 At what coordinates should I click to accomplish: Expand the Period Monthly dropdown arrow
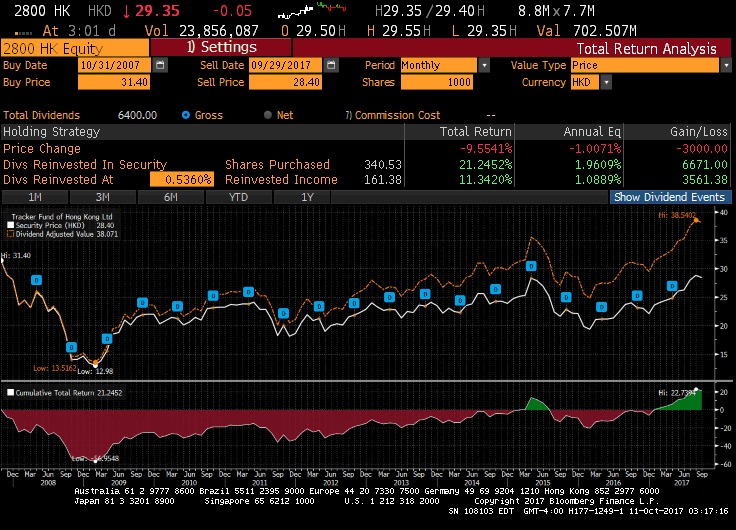coord(484,65)
